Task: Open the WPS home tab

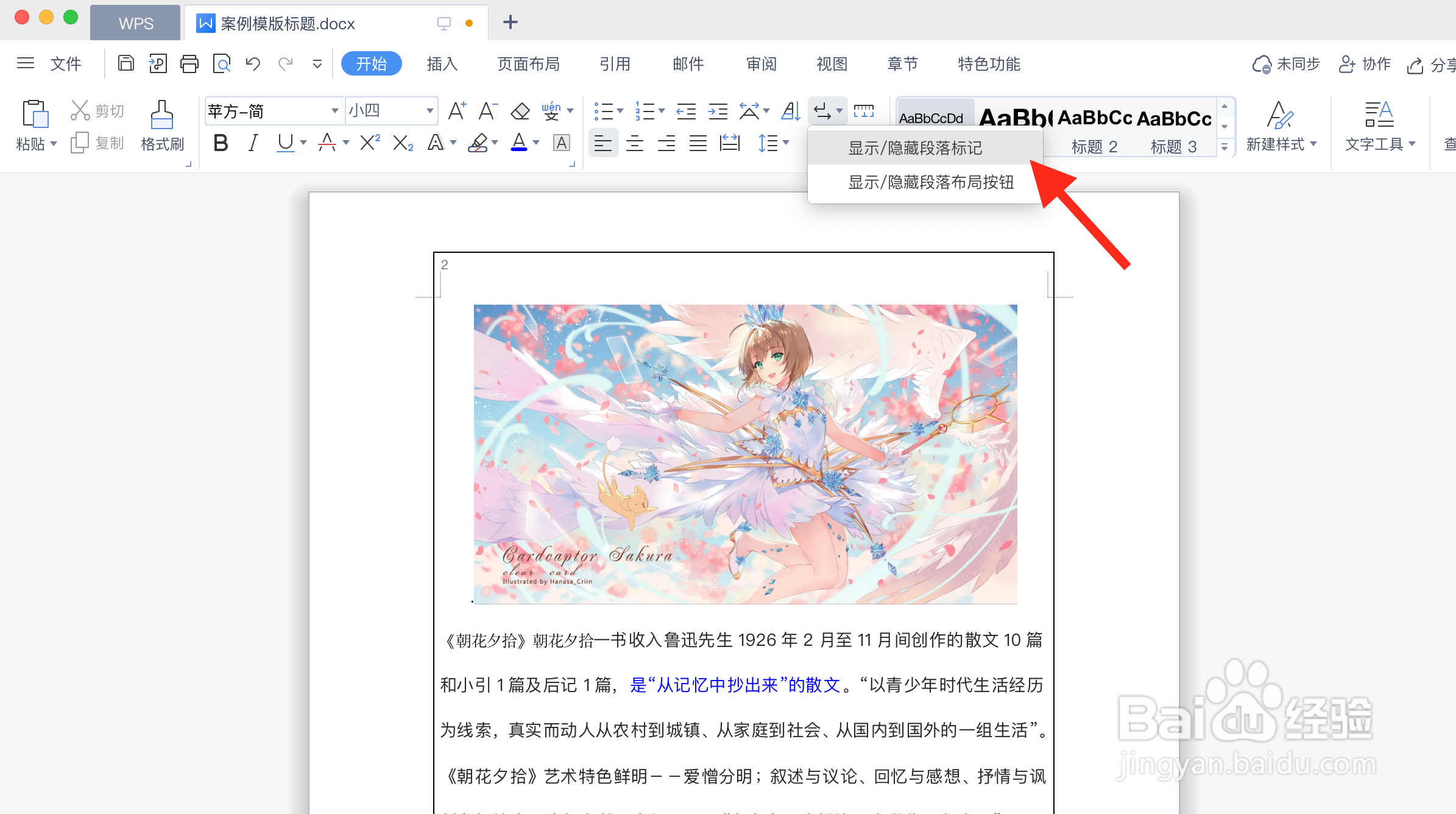Action: click(x=135, y=23)
